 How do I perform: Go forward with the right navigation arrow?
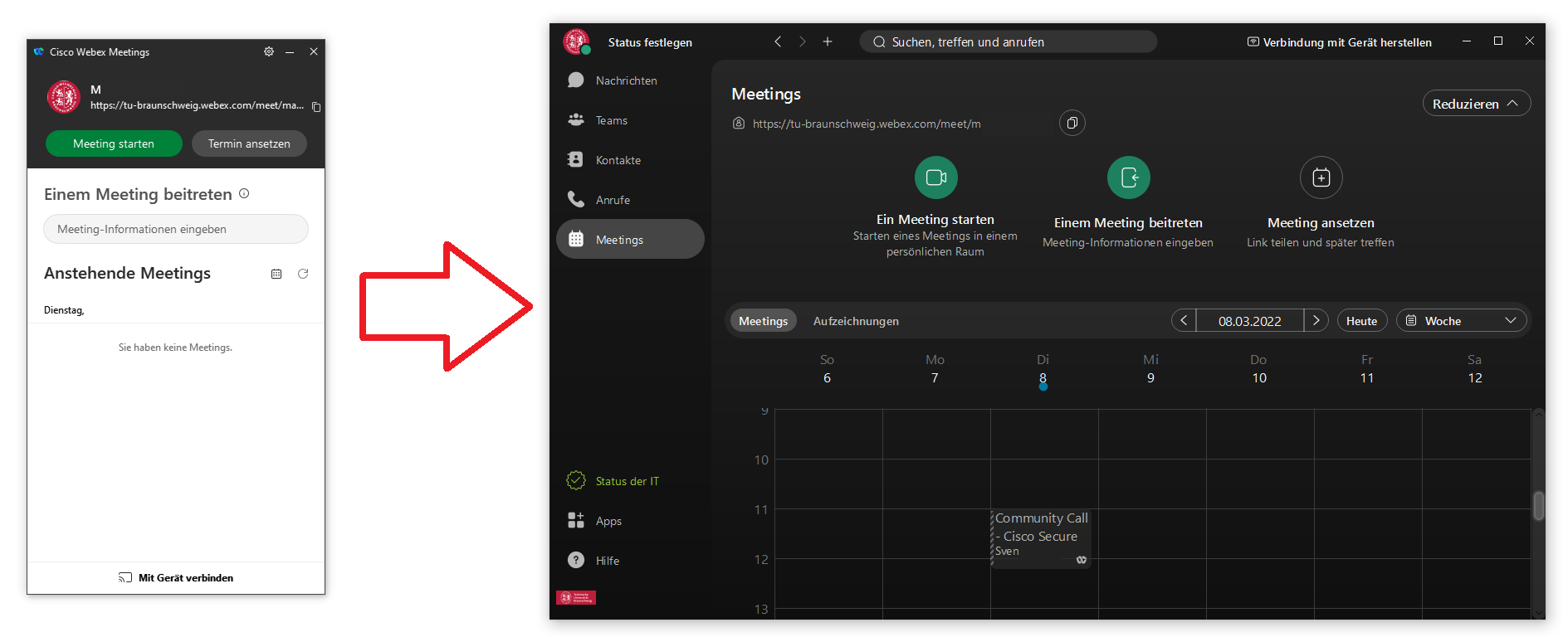[803, 41]
